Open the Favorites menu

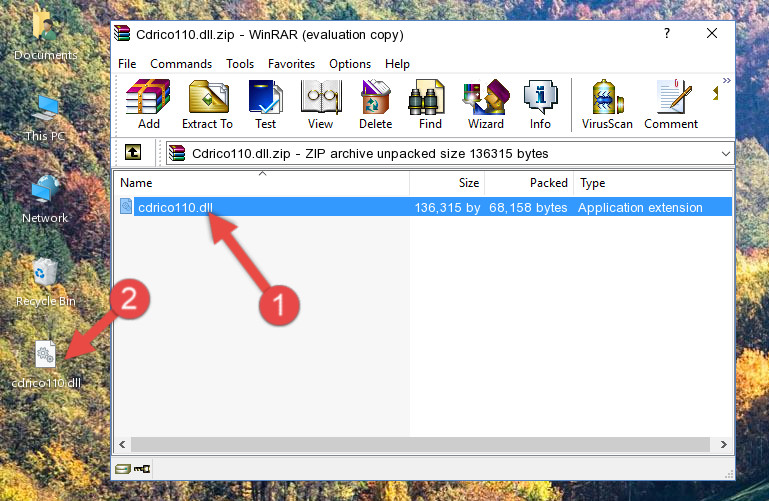click(291, 64)
